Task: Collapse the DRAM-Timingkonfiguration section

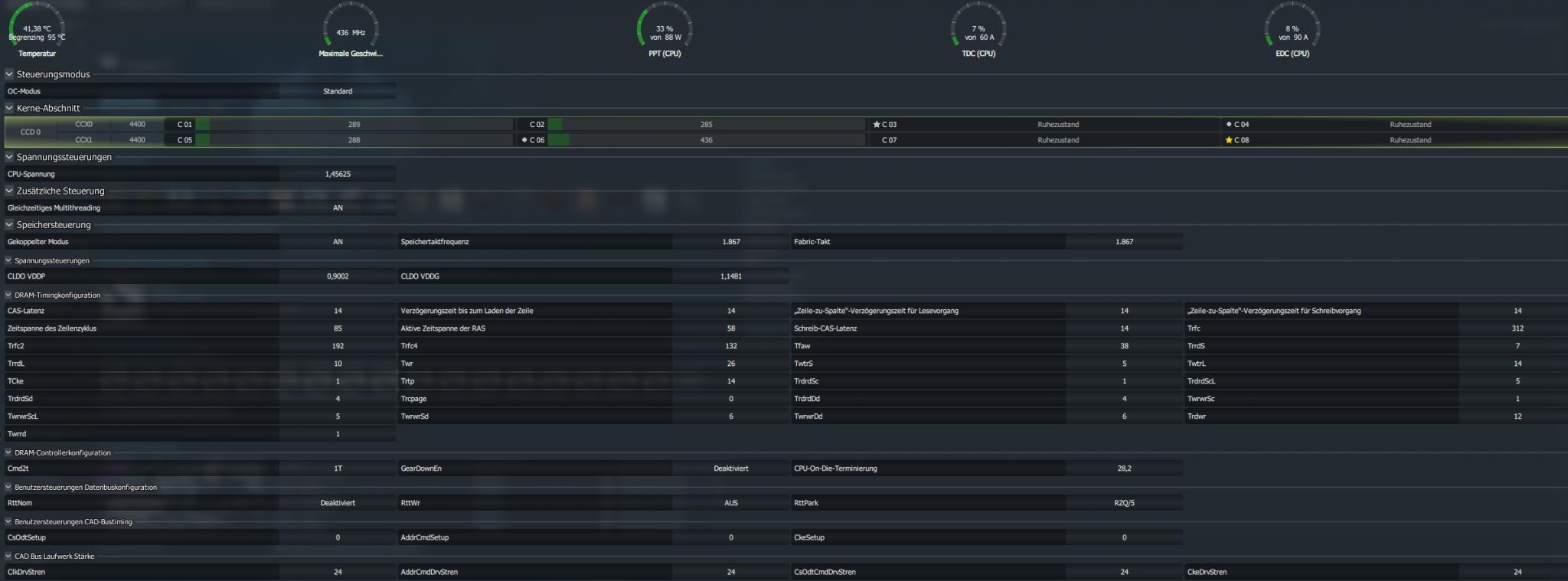Action: tap(8, 295)
